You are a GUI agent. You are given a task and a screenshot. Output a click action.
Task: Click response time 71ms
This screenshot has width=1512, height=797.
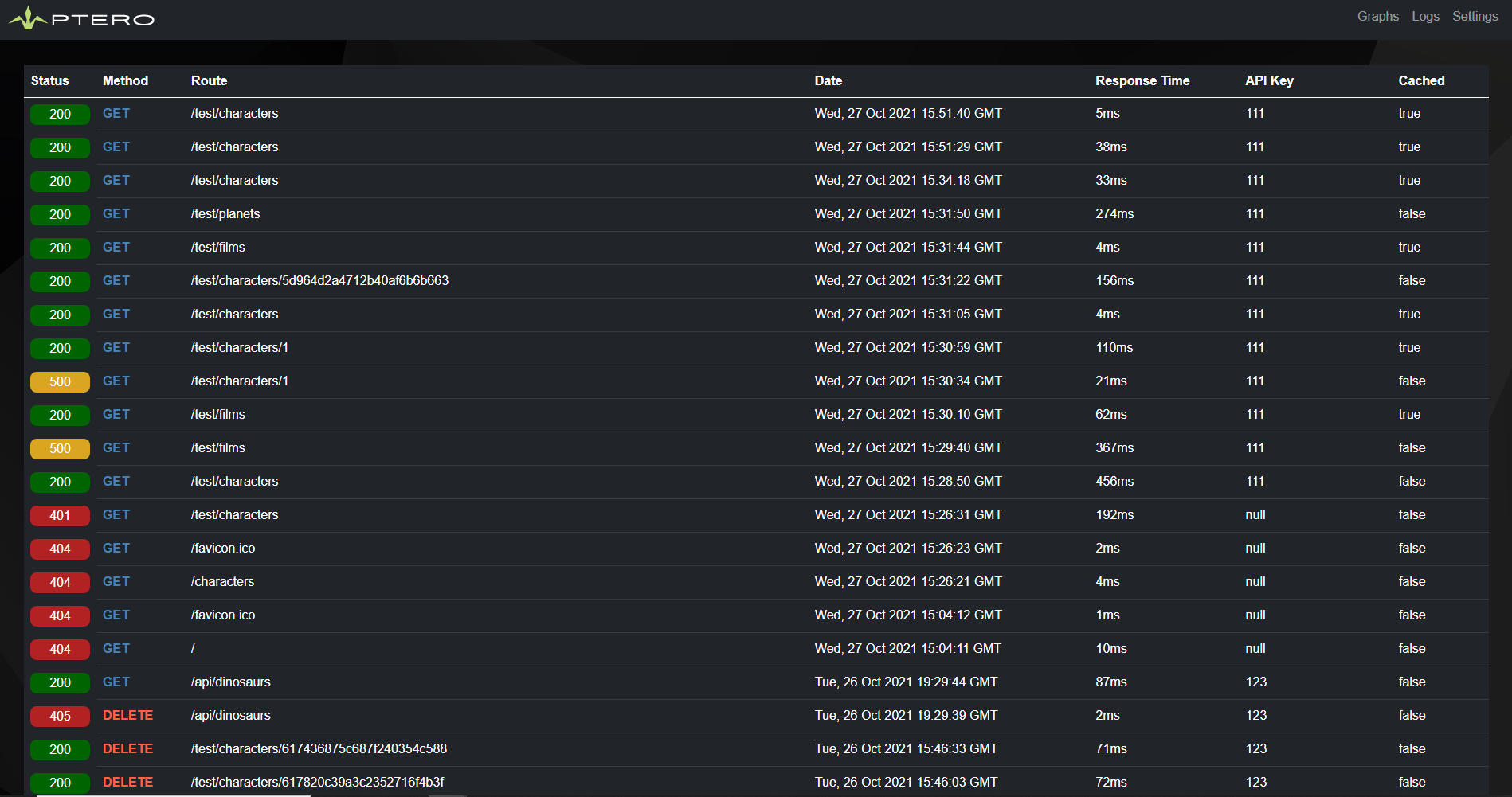click(x=1111, y=748)
